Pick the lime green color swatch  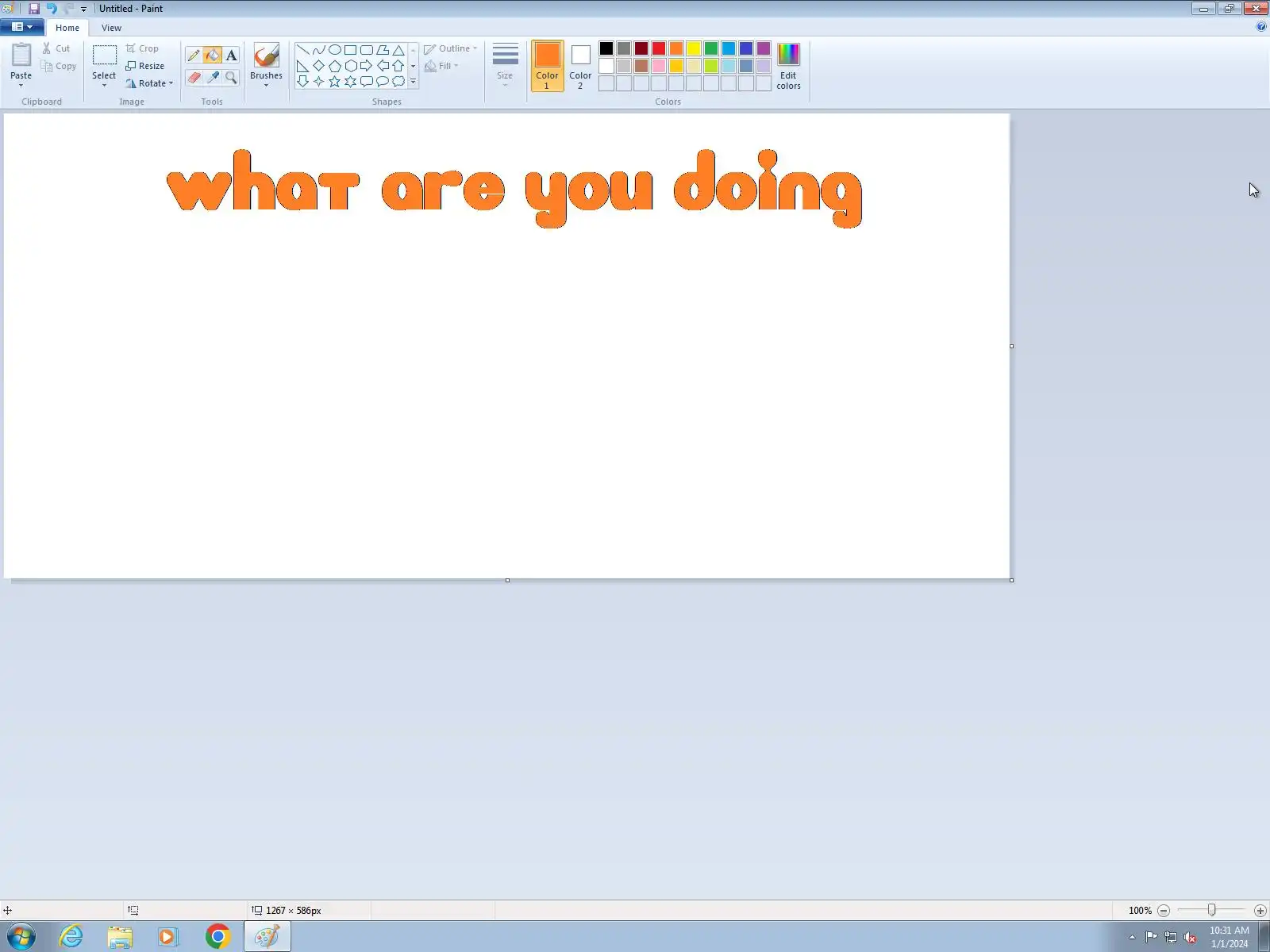click(x=711, y=66)
